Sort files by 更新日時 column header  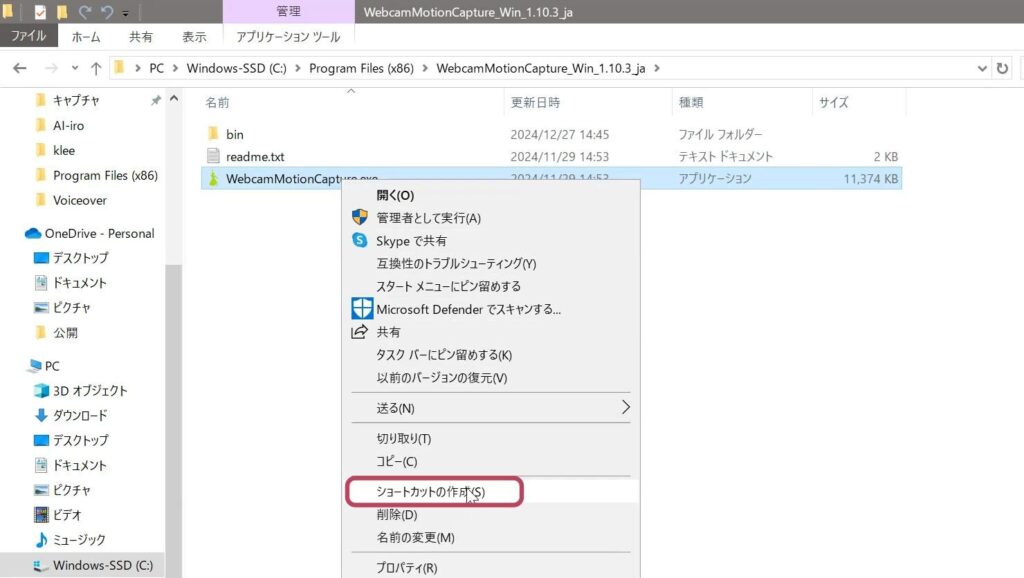(536, 102)
